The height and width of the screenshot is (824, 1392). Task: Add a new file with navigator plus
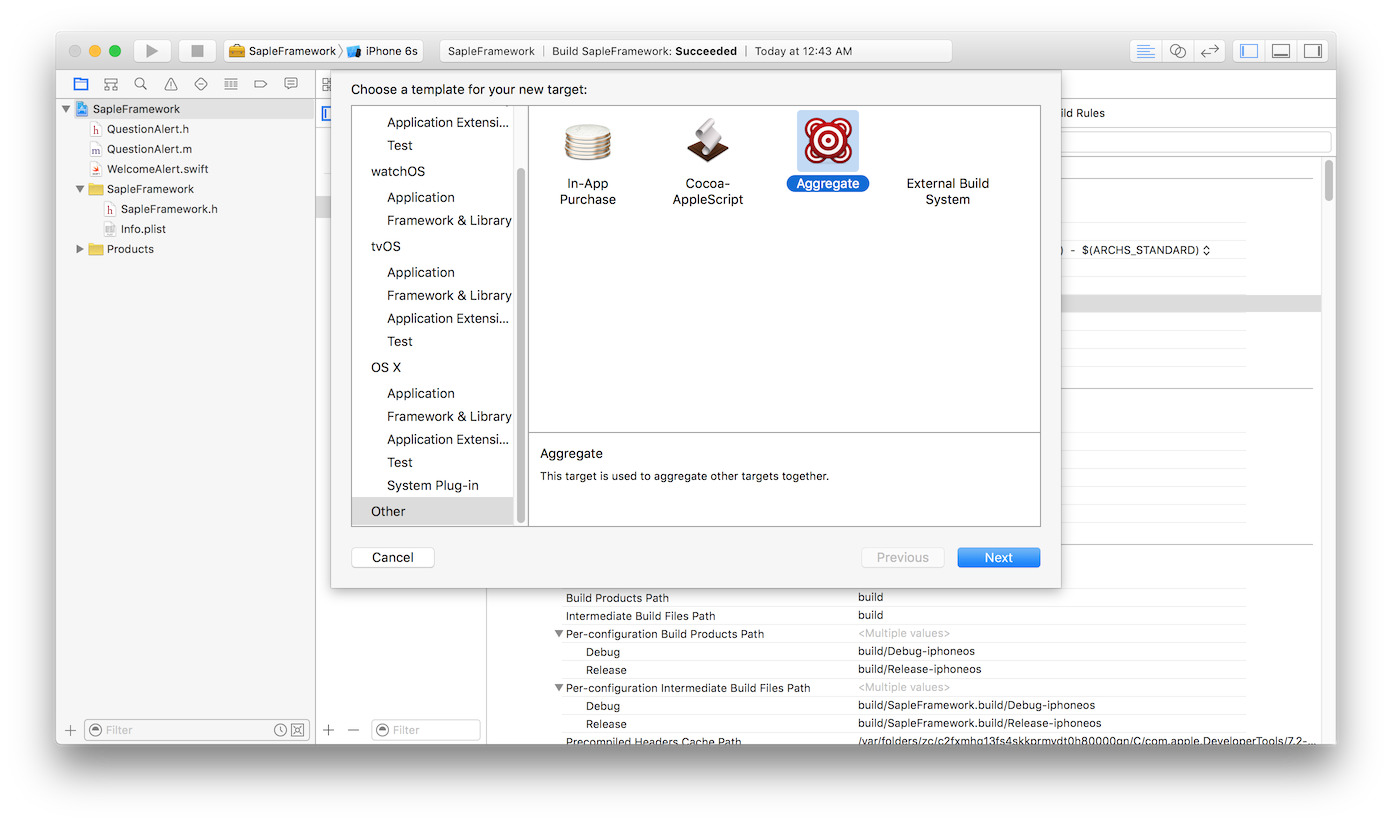pos(70,730)
